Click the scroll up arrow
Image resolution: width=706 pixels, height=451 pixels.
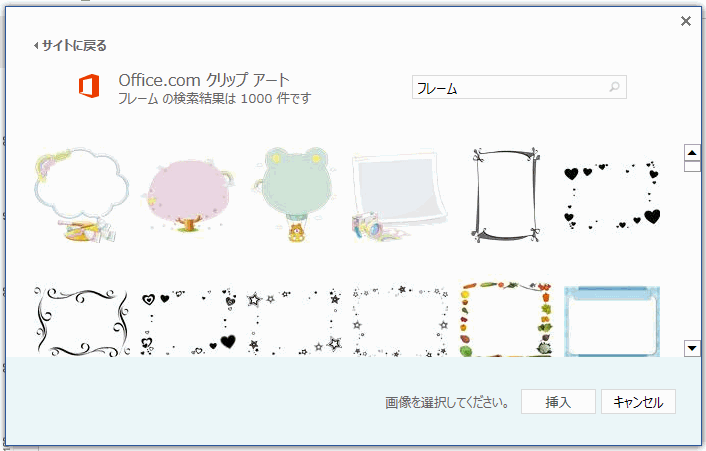pyautogui.click(x=692, y=153)
